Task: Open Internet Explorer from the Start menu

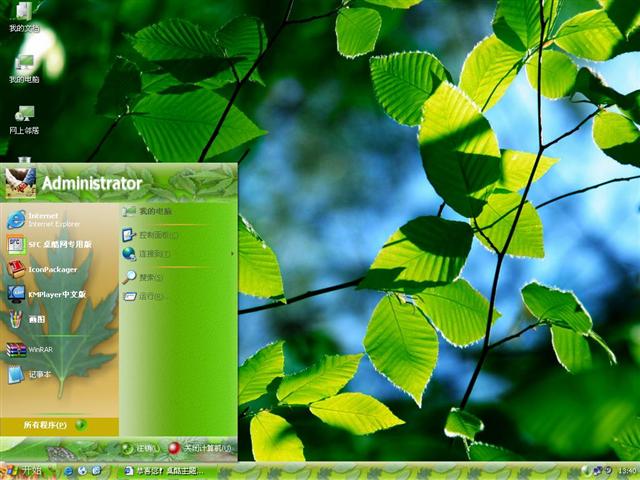Action: (44, 220)
